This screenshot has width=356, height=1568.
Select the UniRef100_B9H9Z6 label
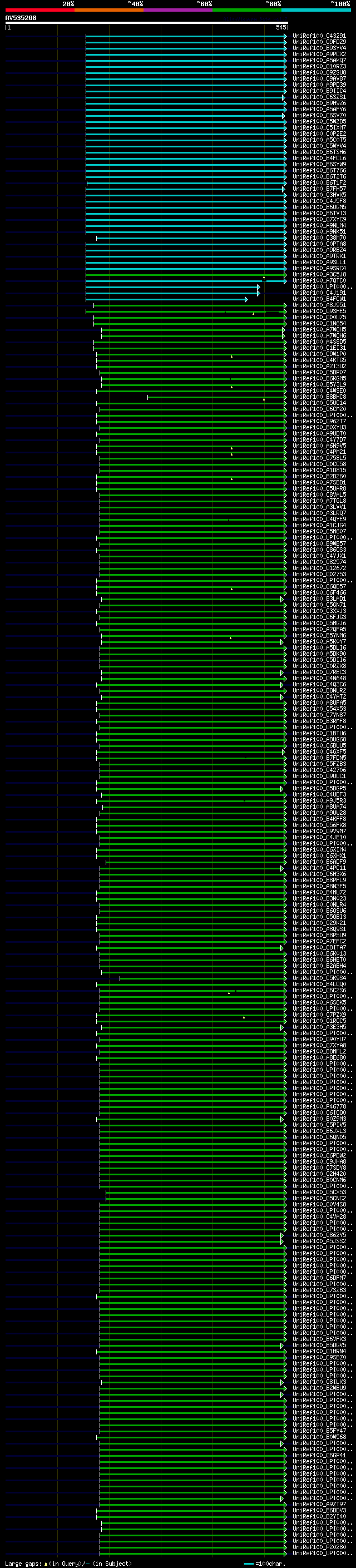pos(319,103)
